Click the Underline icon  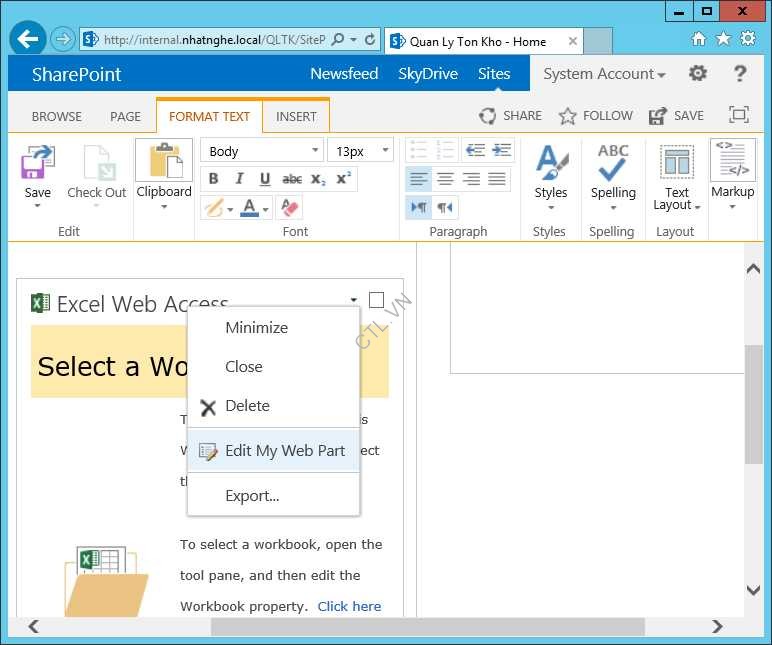pyautogui.click(x=265, y=179)
